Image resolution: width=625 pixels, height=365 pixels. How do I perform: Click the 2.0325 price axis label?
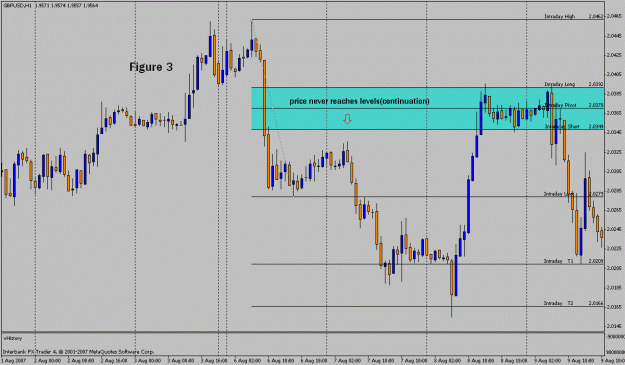614,152
